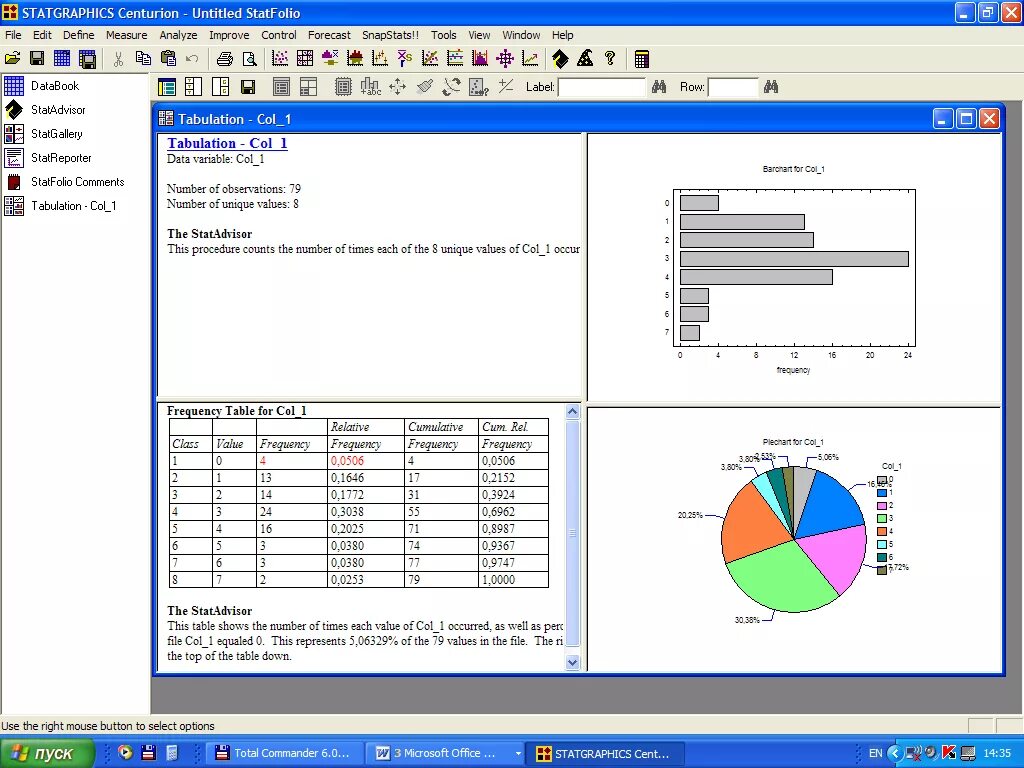Screen dimensions: 1024x768
Task: Click the binoculars beside the Label field
Action: click(x=659, y=86)
